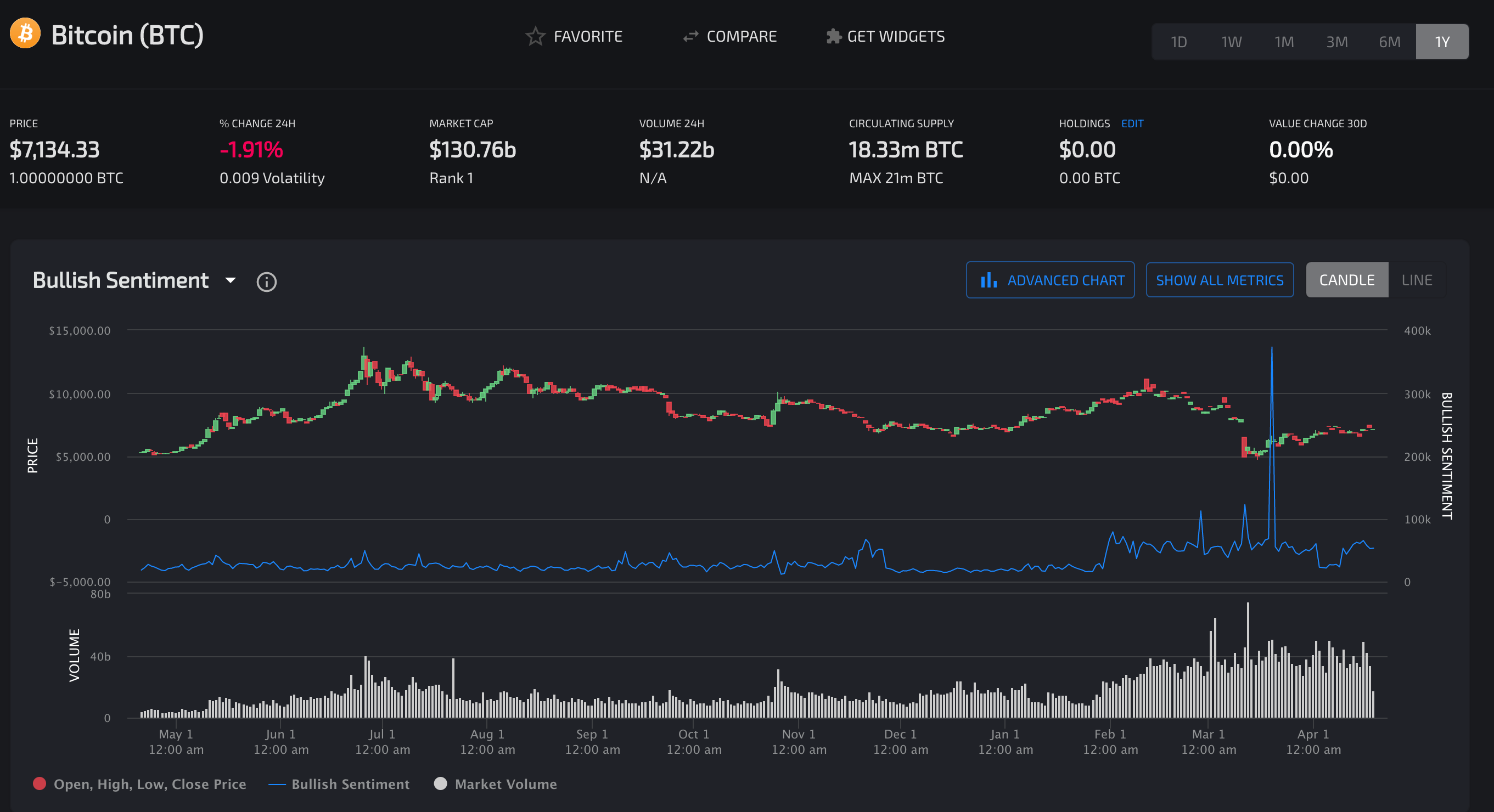Click the 0.009 Volatility text
Viewport: 1494px width, 812px height.
tap(272, 178)
